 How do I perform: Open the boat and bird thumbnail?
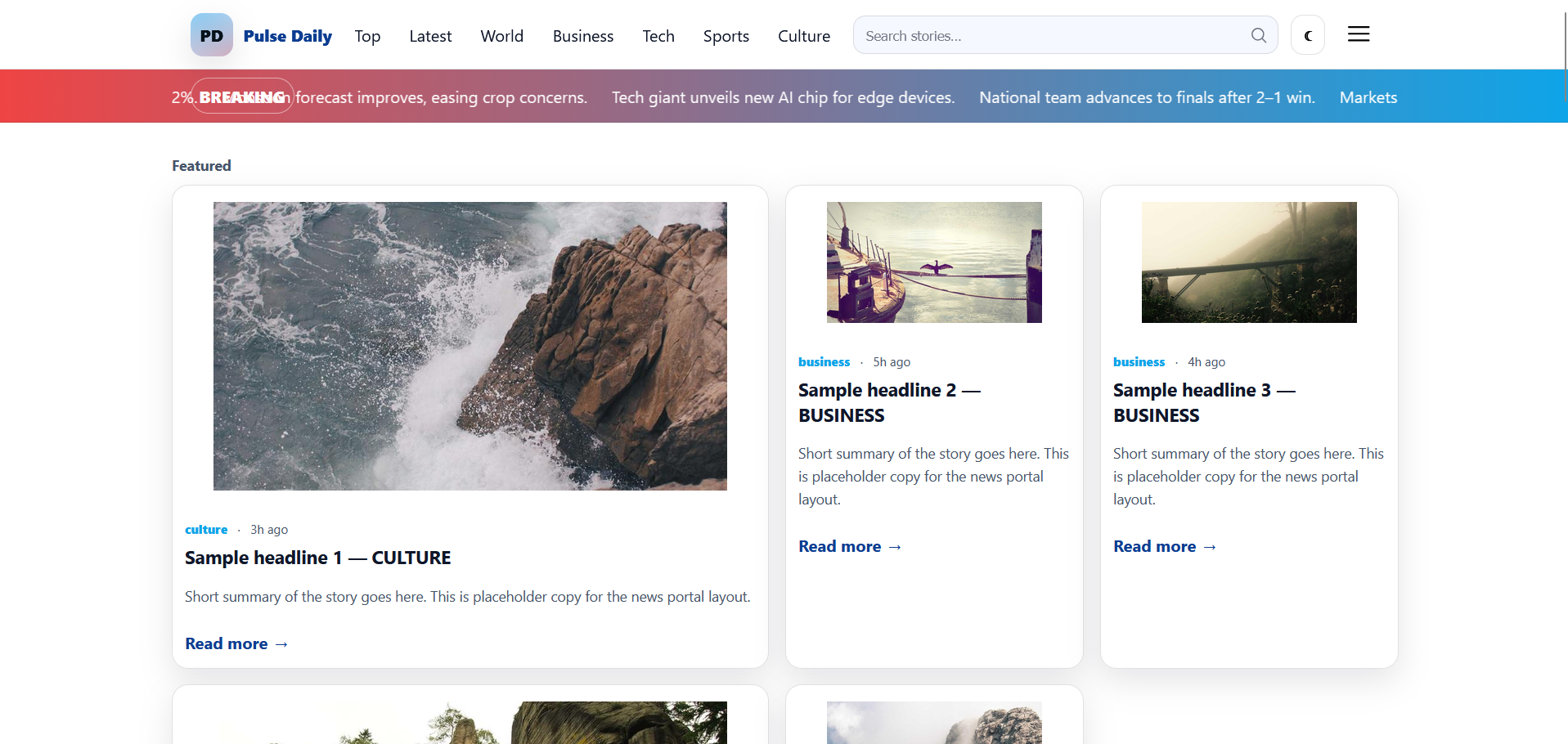click(934, 262)
